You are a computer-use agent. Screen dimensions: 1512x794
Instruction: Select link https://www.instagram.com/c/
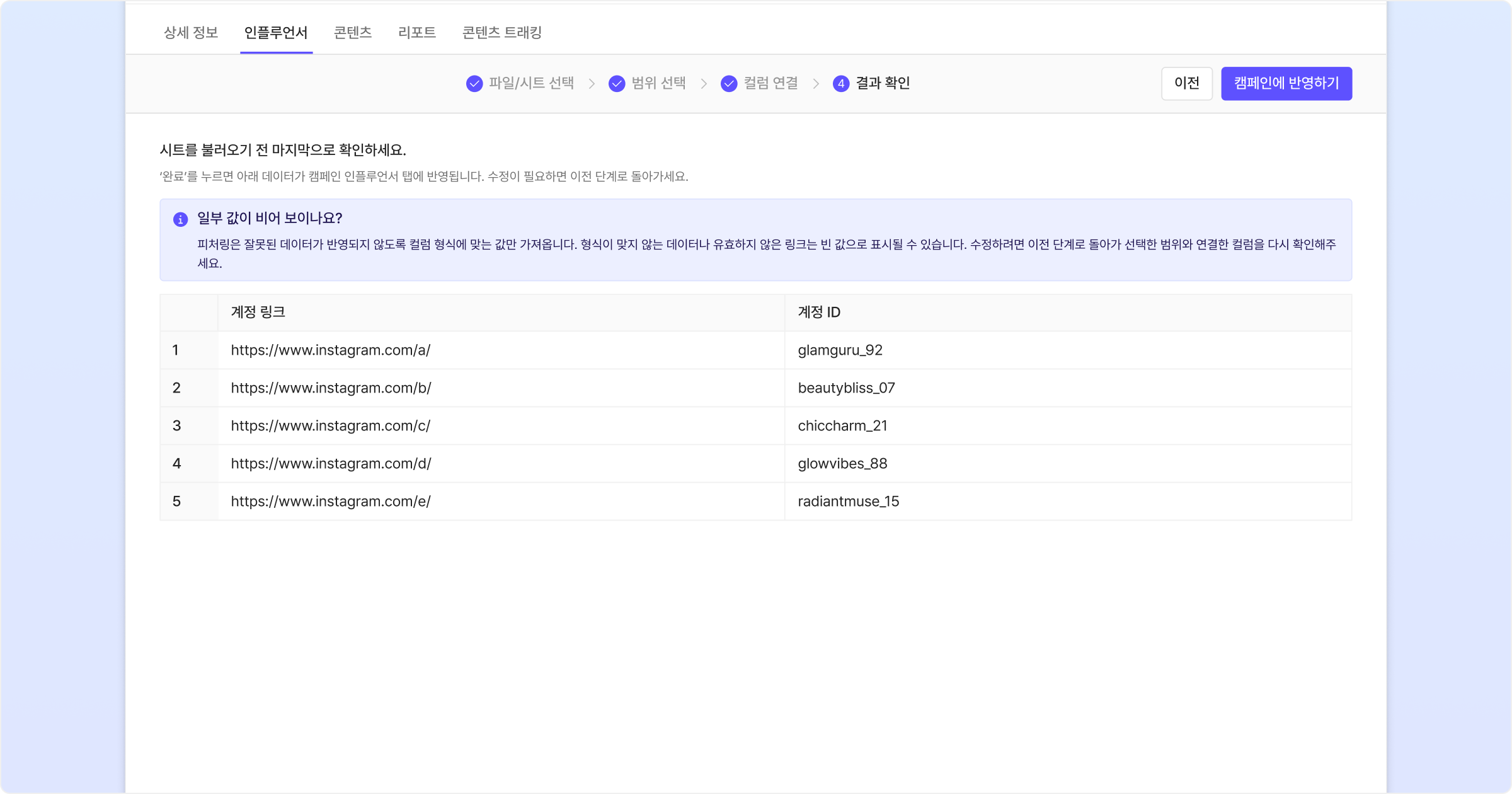pyautogui.click(x=331, y=426)
